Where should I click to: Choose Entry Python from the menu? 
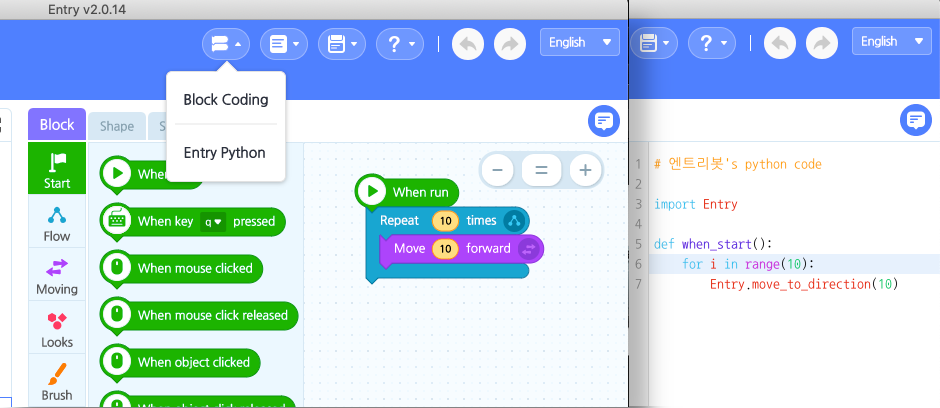tap(225, 153)
